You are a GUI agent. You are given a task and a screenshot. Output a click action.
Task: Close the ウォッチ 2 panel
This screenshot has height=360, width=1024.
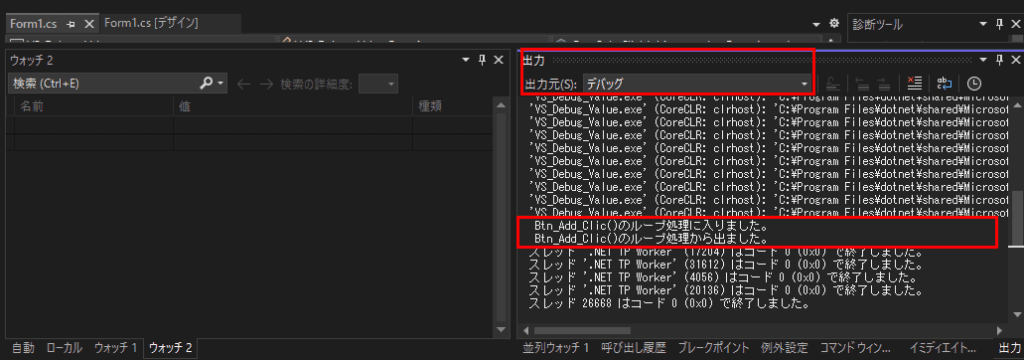(x=498, y=59)
